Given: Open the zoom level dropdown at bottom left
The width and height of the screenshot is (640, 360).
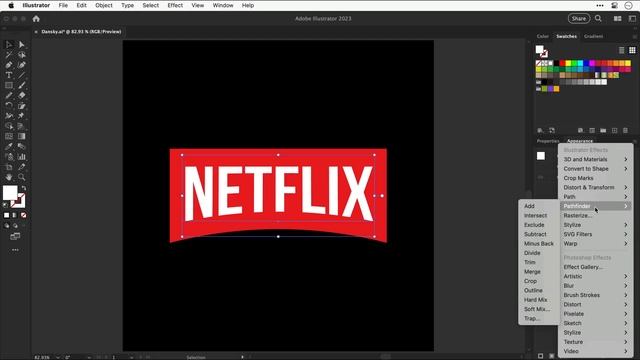Looking at the screenshot, I should (58, 357).
